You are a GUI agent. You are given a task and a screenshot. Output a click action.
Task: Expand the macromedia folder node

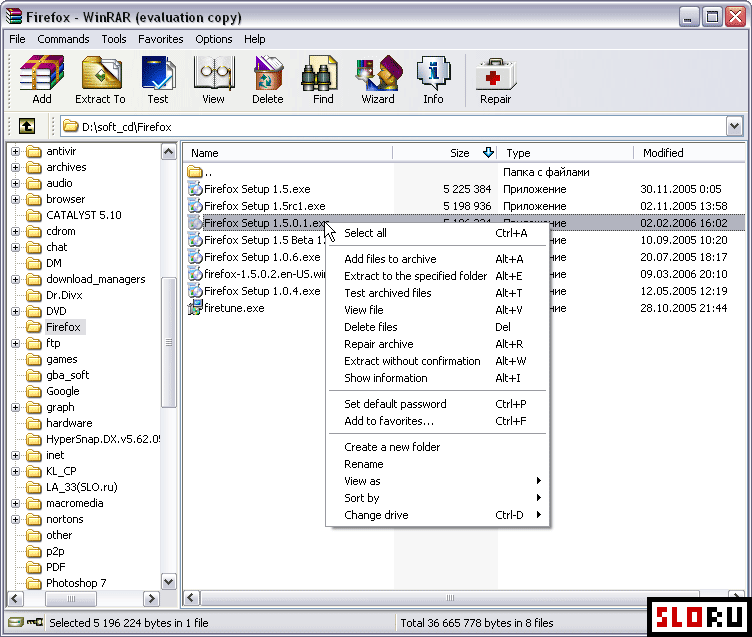(15, 503)
